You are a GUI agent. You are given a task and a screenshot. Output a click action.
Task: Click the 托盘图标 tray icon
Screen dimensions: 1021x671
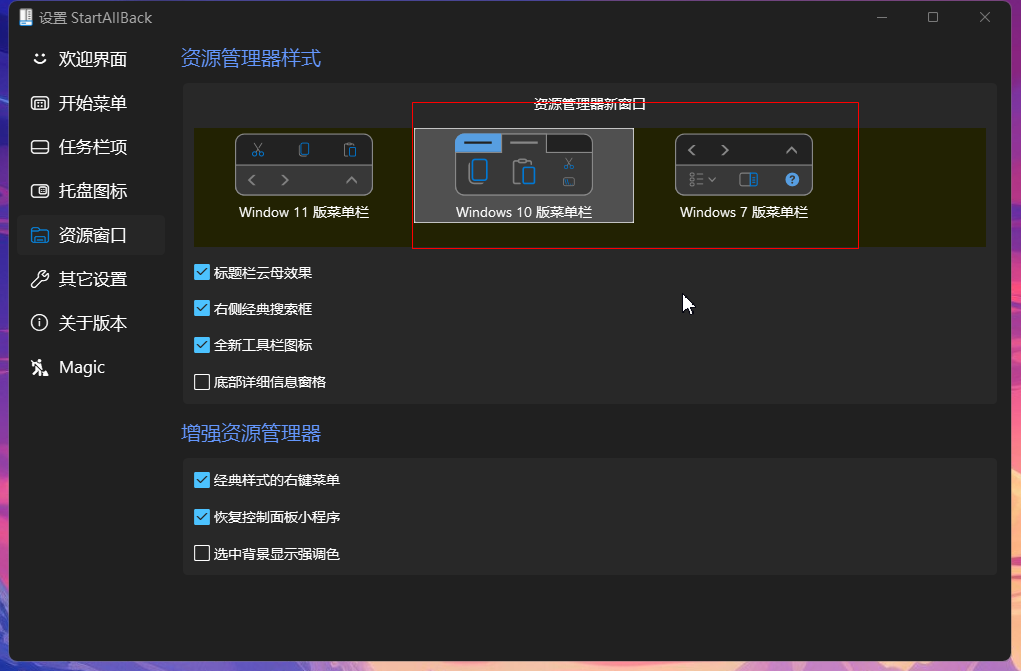coord(40,191)
